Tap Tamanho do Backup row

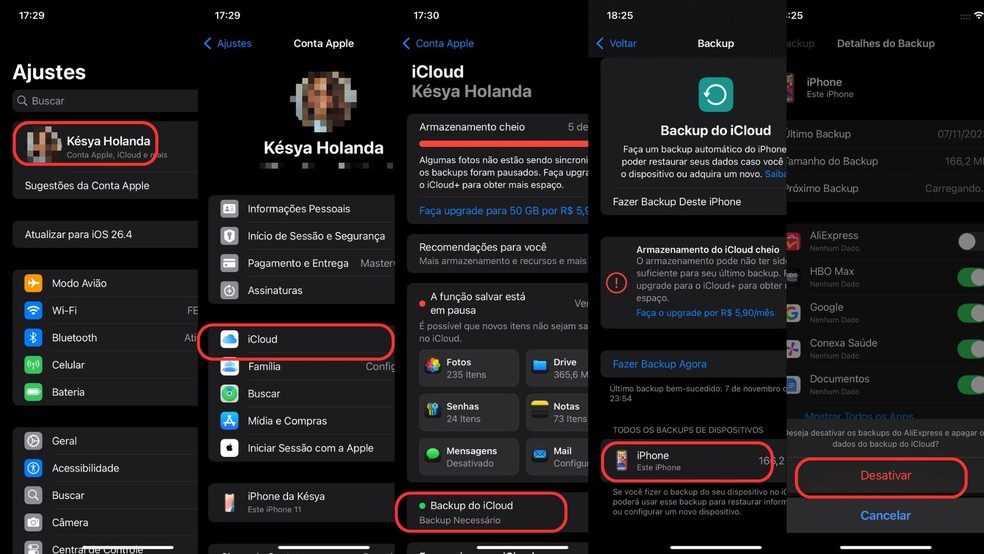click(x=885, y=161)
